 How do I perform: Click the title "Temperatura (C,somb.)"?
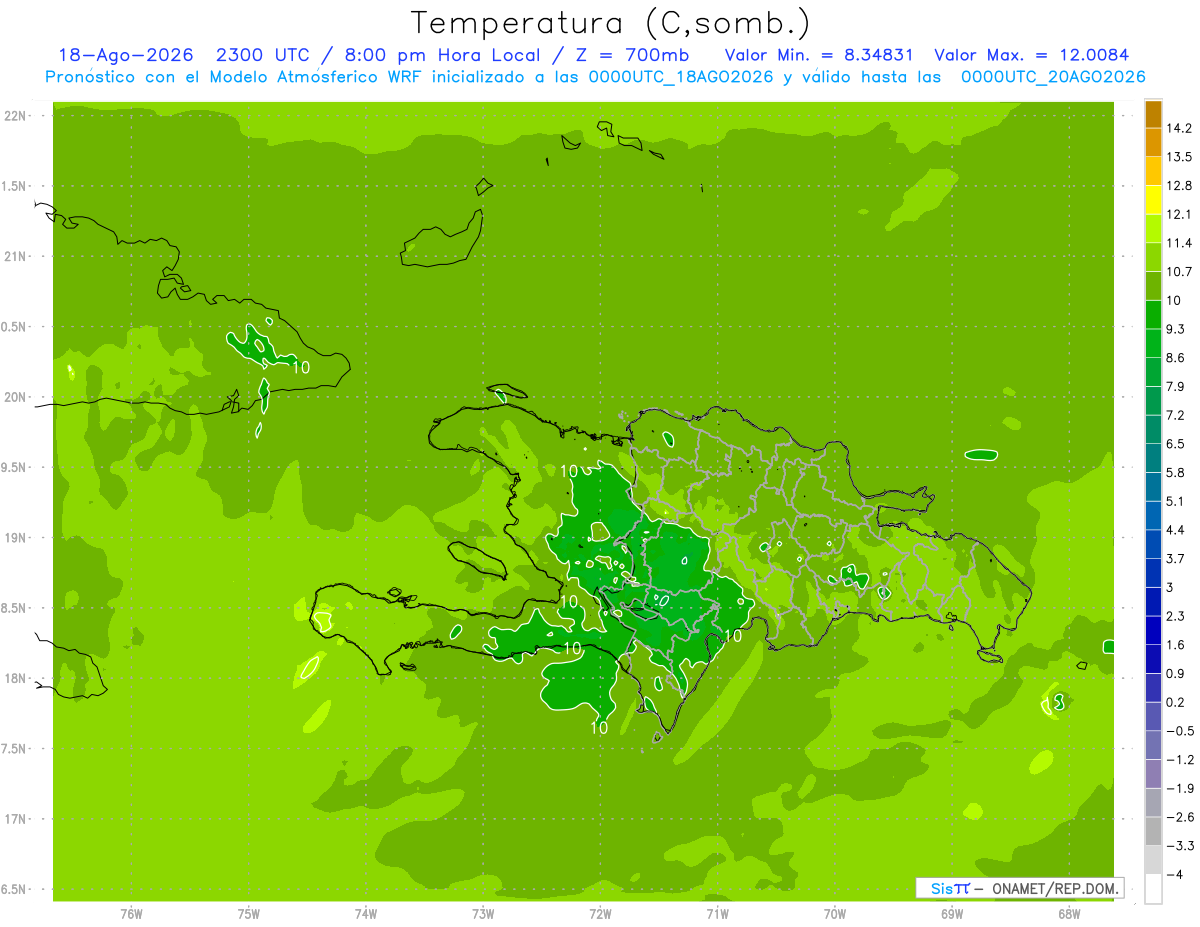click(611, 23)
